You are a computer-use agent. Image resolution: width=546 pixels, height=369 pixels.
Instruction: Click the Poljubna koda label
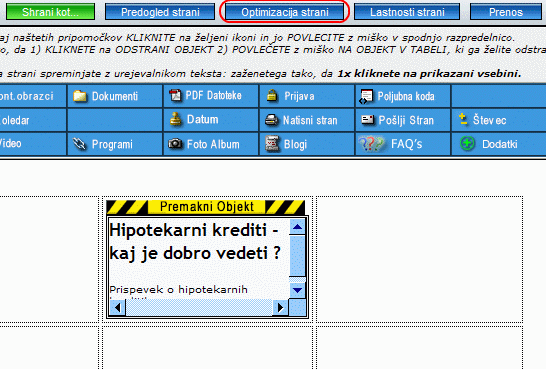pyautogui.click(x=406, y=96)
